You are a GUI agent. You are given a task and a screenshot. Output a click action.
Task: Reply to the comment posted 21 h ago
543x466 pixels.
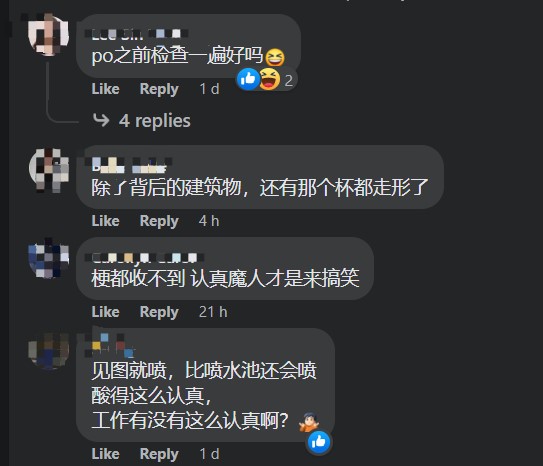tap(159, 312)
